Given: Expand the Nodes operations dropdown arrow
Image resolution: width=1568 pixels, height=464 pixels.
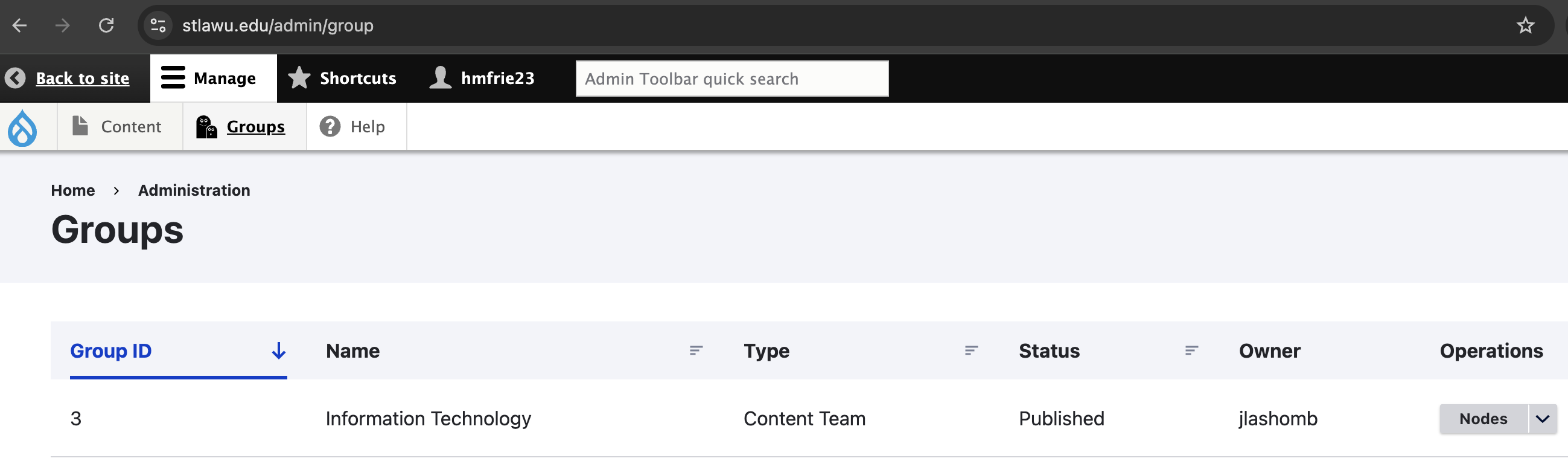Looking at the screenshot, I should [1542, 419].
